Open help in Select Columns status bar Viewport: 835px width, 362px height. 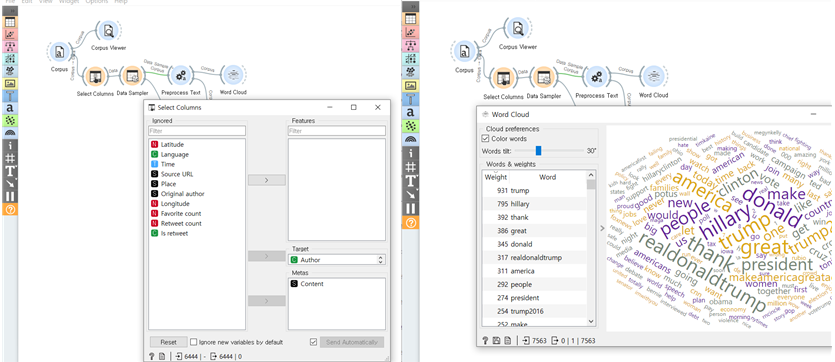152,356
